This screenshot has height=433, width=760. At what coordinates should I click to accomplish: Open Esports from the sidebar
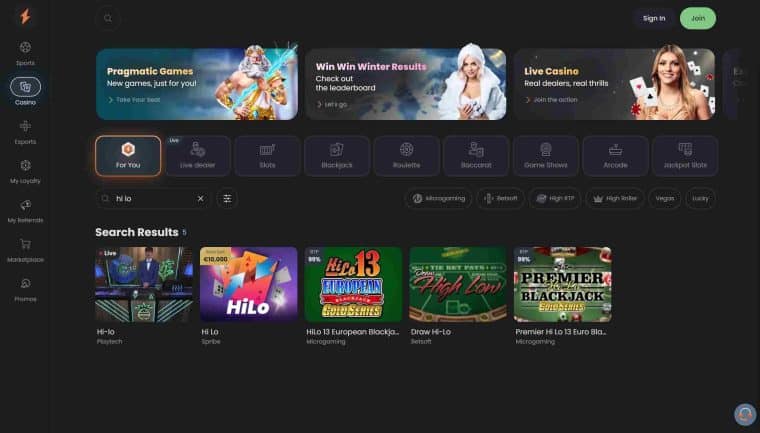[25, 132]
